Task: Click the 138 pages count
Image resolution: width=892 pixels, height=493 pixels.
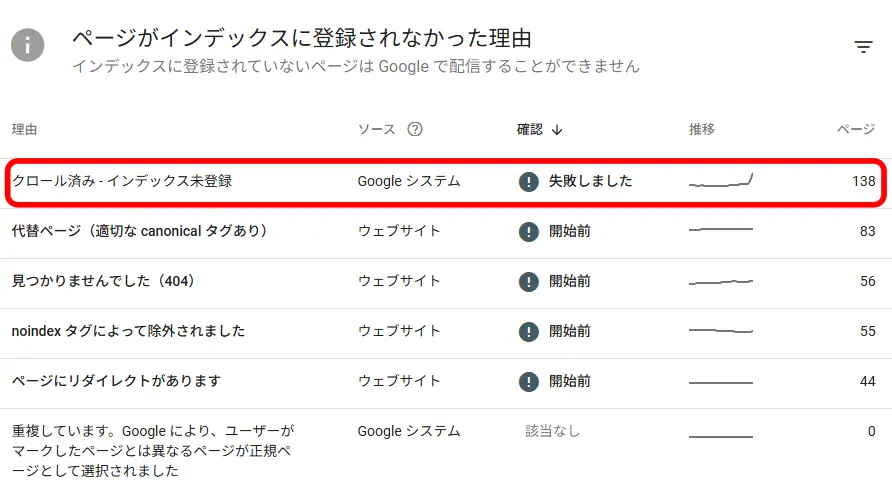Action: coord(864,181)
